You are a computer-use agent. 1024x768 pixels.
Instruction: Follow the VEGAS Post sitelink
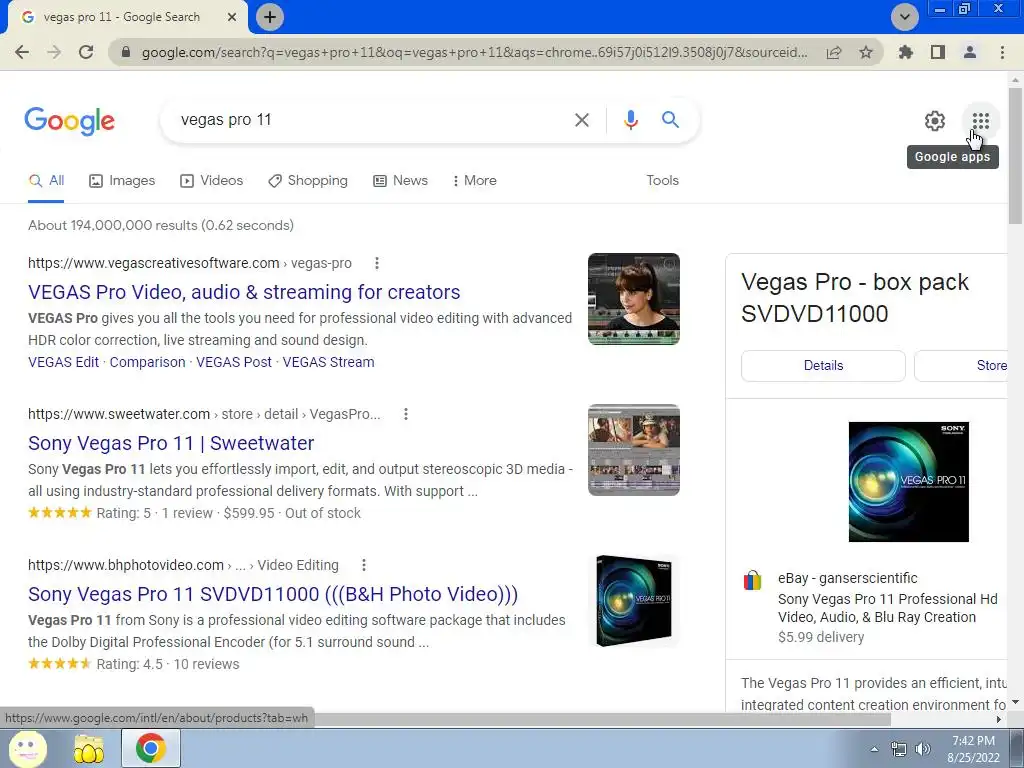tap(234, 362)
